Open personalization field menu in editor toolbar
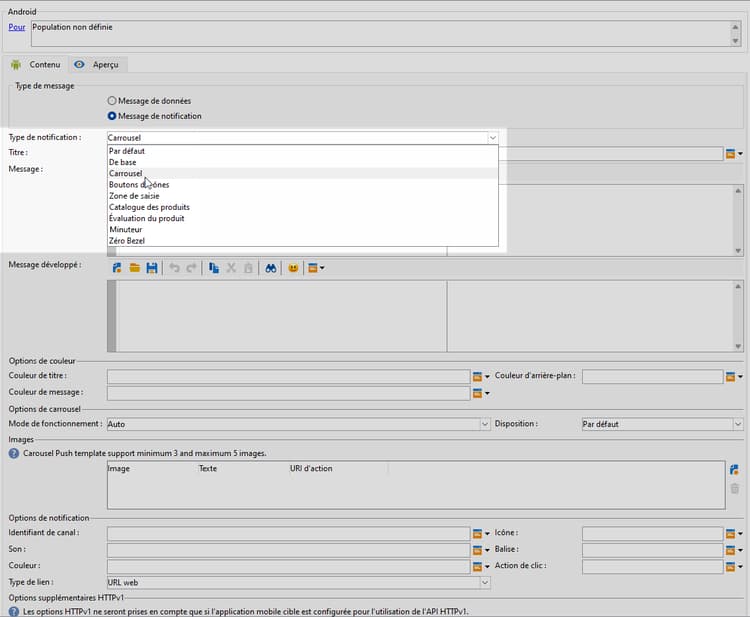The width and height of the screenshot is (750, 617). click(x=316, y=268)
